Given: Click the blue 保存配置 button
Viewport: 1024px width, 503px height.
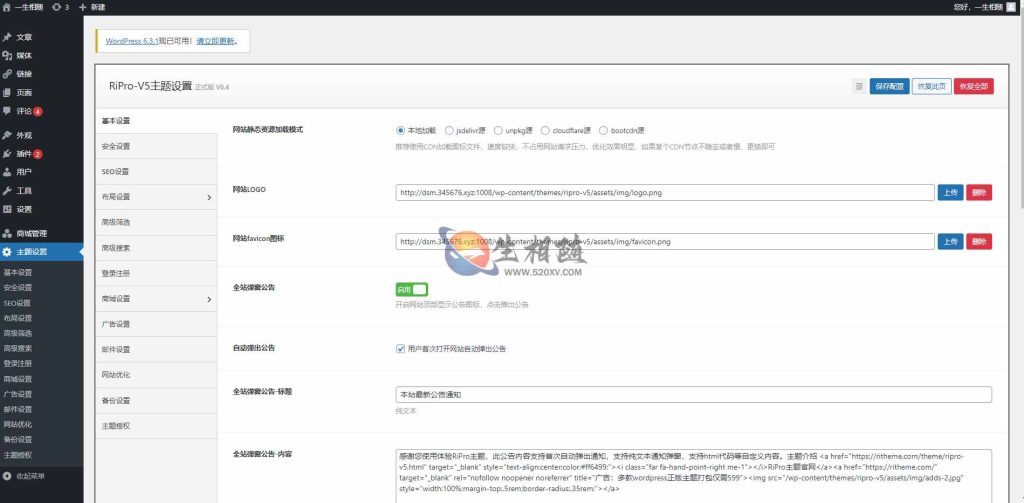Looking at the screenshot, I should 889,86.
